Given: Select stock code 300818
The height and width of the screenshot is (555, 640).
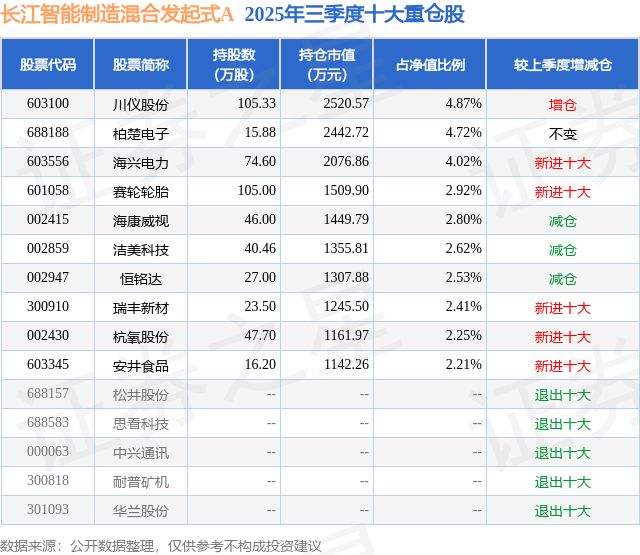Looking at the screenshot, I should click(x=48, y=480).
